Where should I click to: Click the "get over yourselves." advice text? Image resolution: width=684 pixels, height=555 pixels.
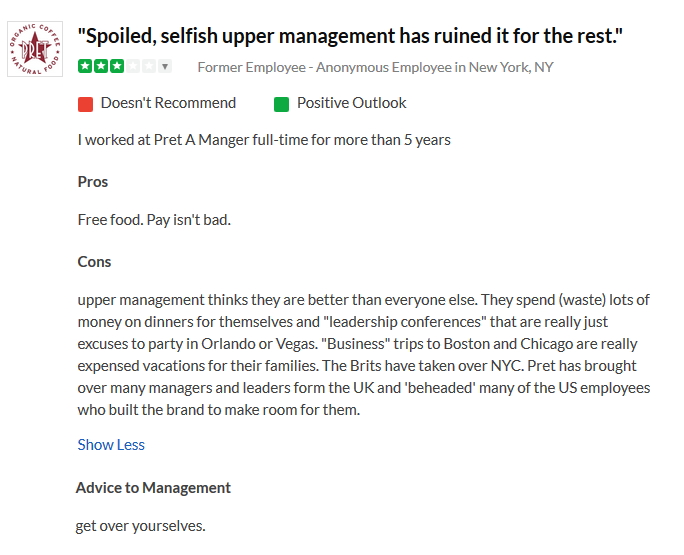pos(140,525)
